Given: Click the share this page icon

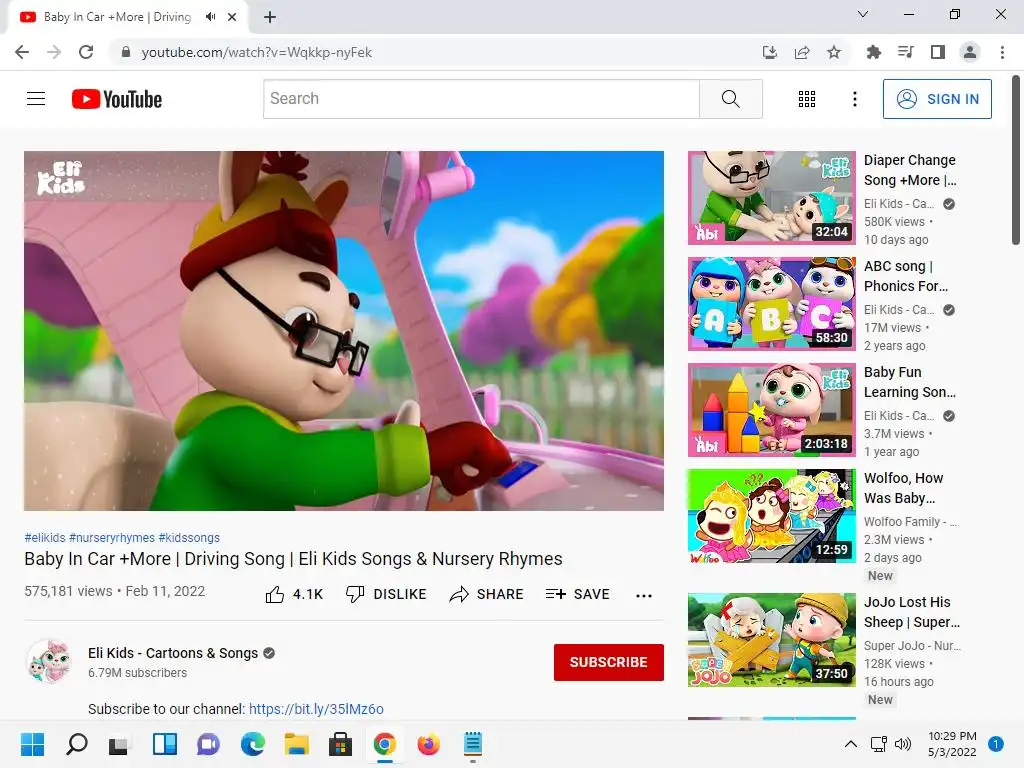Looking at the screenshot, I should click(802, 52).
